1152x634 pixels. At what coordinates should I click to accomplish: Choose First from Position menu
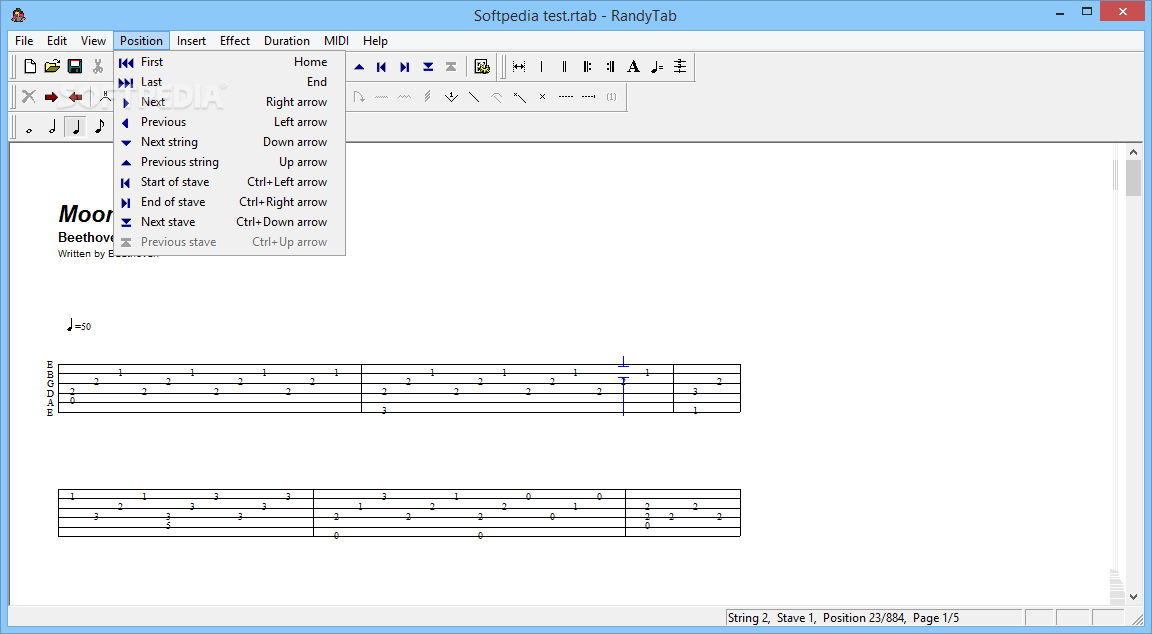pos(229,62)
